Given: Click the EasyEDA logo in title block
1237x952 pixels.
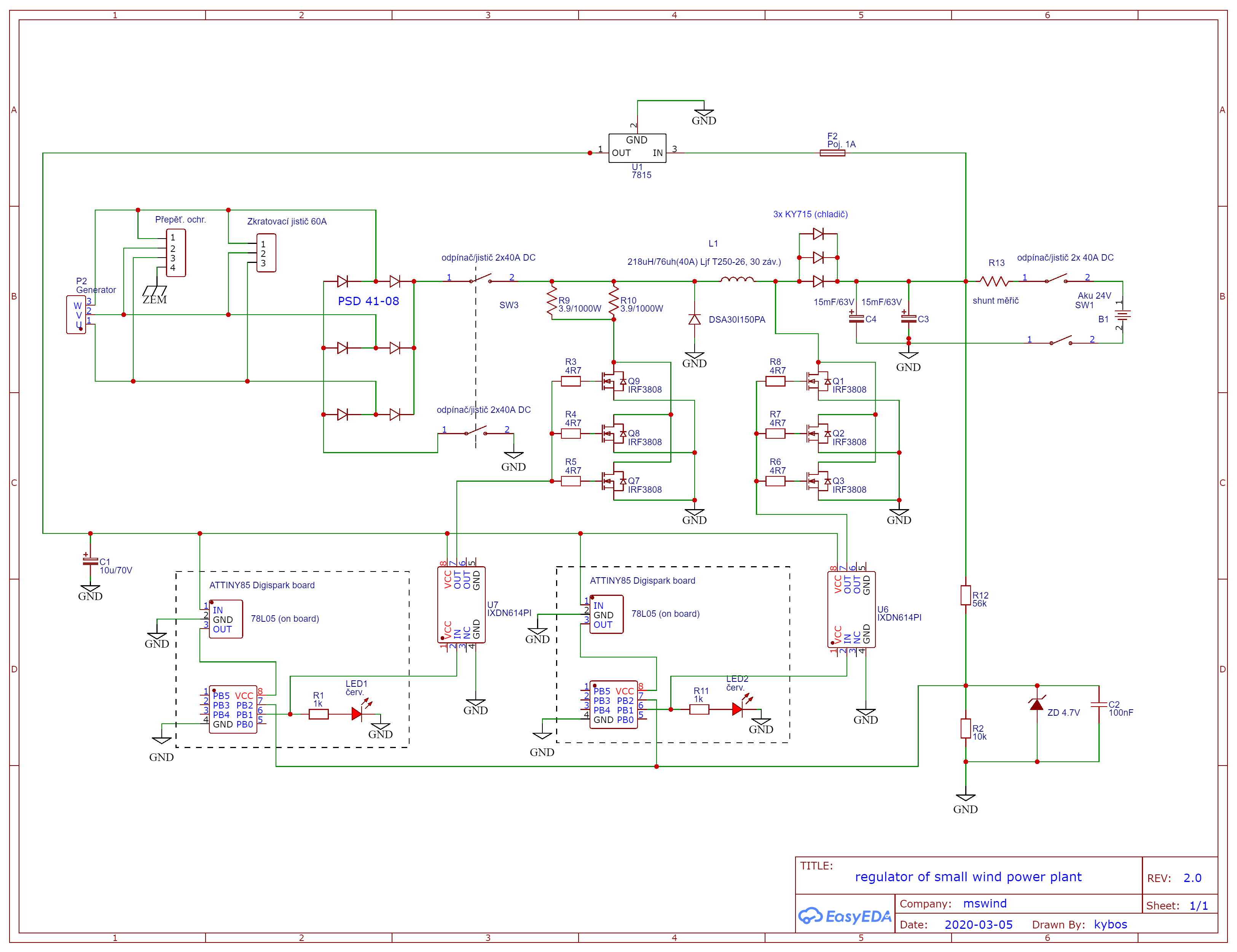Looking at the screenshot, I should (x=845, y=916).
